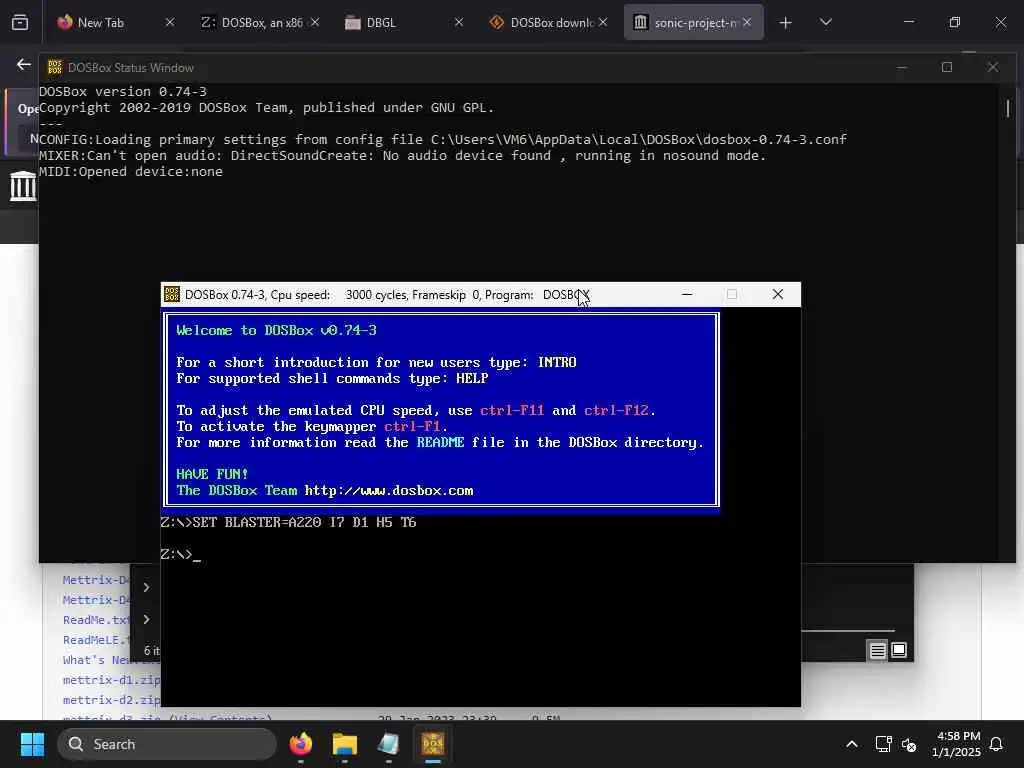Click the SET BLASTER=A220 line
Screen dimensions: 1024x768
pyautogui.click(x=288, y=522)
